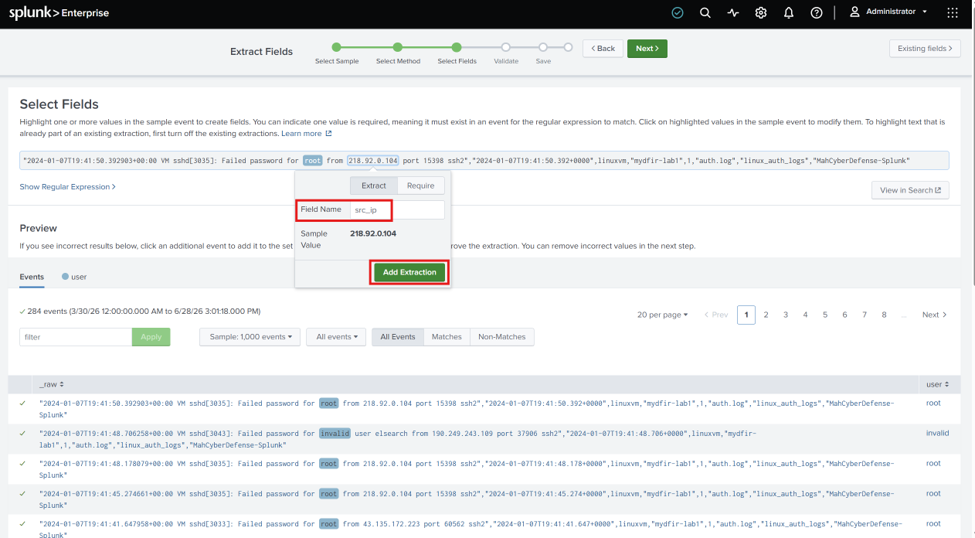Show only Non-Matches events

pyautogui.click(x=502, y=336)
